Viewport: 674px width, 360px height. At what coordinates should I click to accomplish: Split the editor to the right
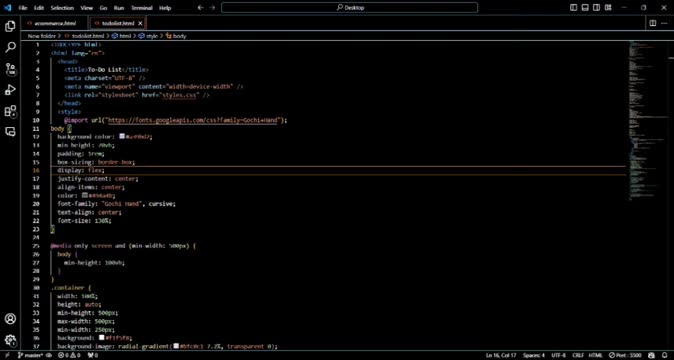[653, 23]
